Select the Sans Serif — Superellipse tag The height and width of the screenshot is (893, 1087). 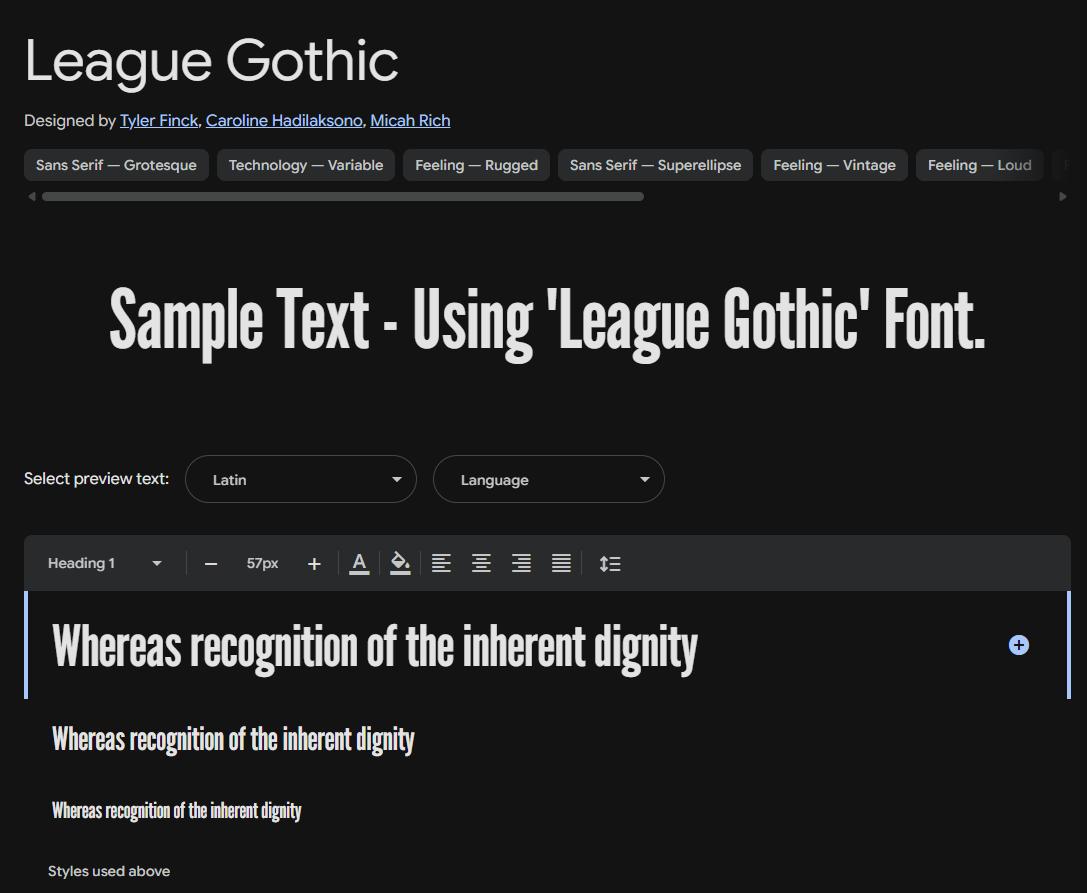[655, 165]
